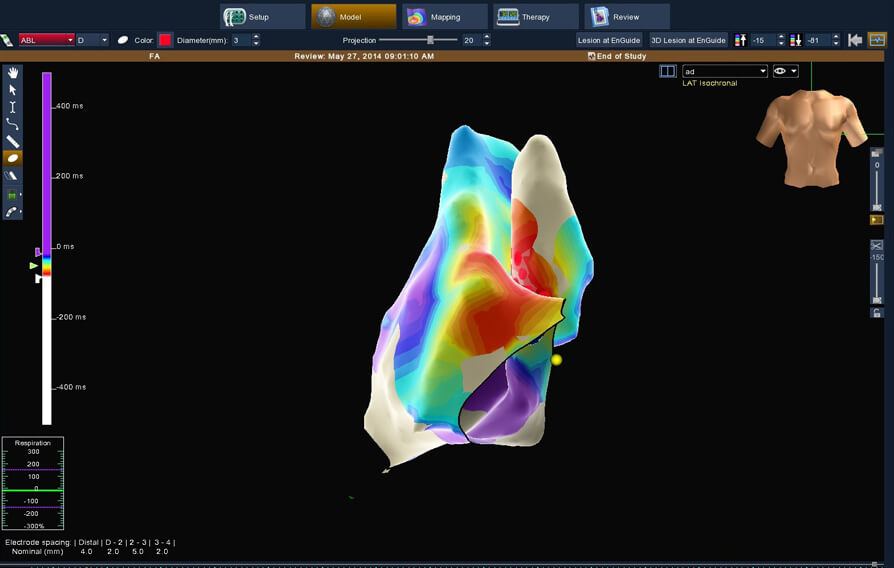Expand the 'D' electrode dropdown
Viewport: 894px width, 568px height.
tap(93, 40)
